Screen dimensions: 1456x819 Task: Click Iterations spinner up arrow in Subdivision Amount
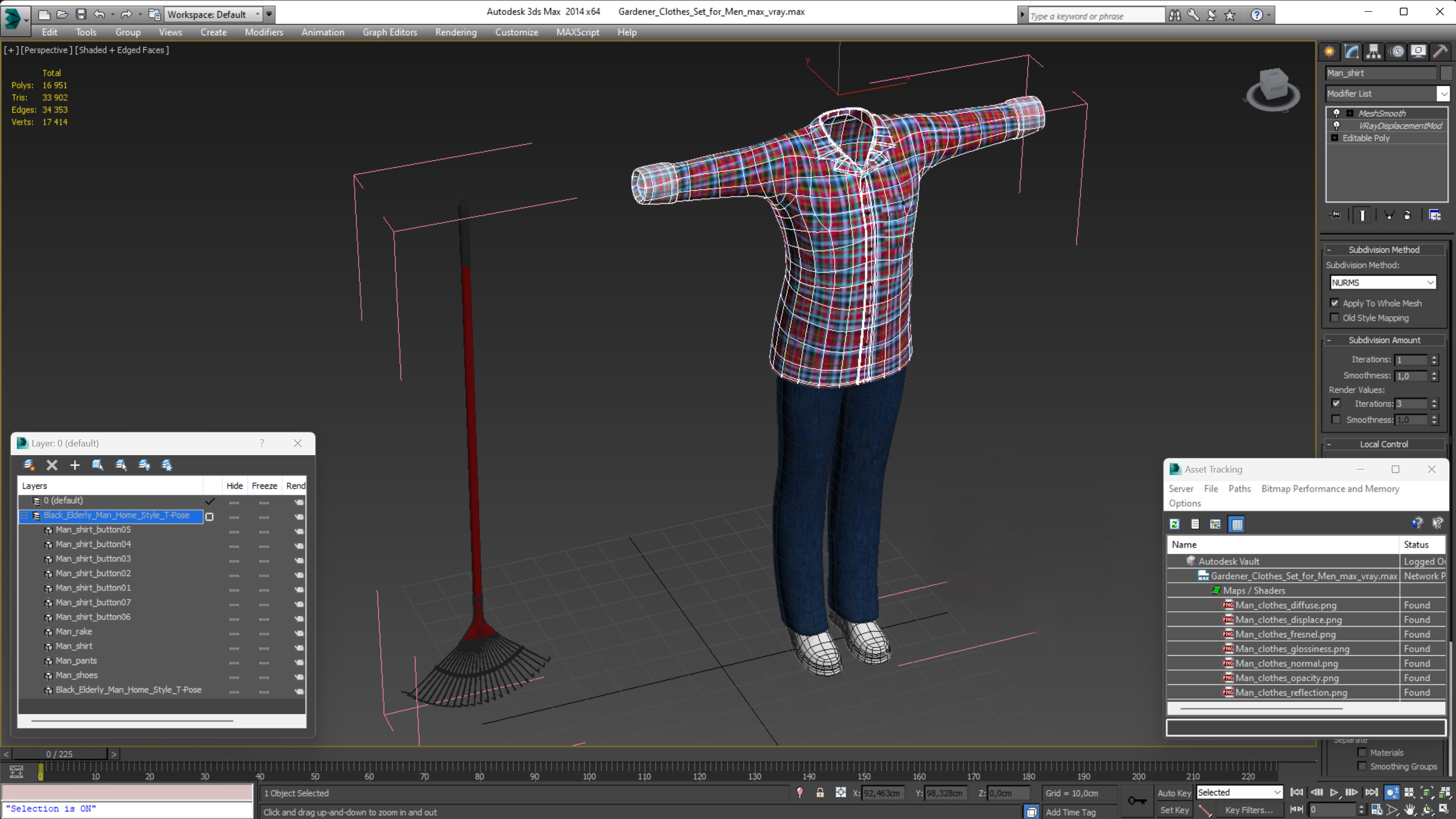[1434, 357]
